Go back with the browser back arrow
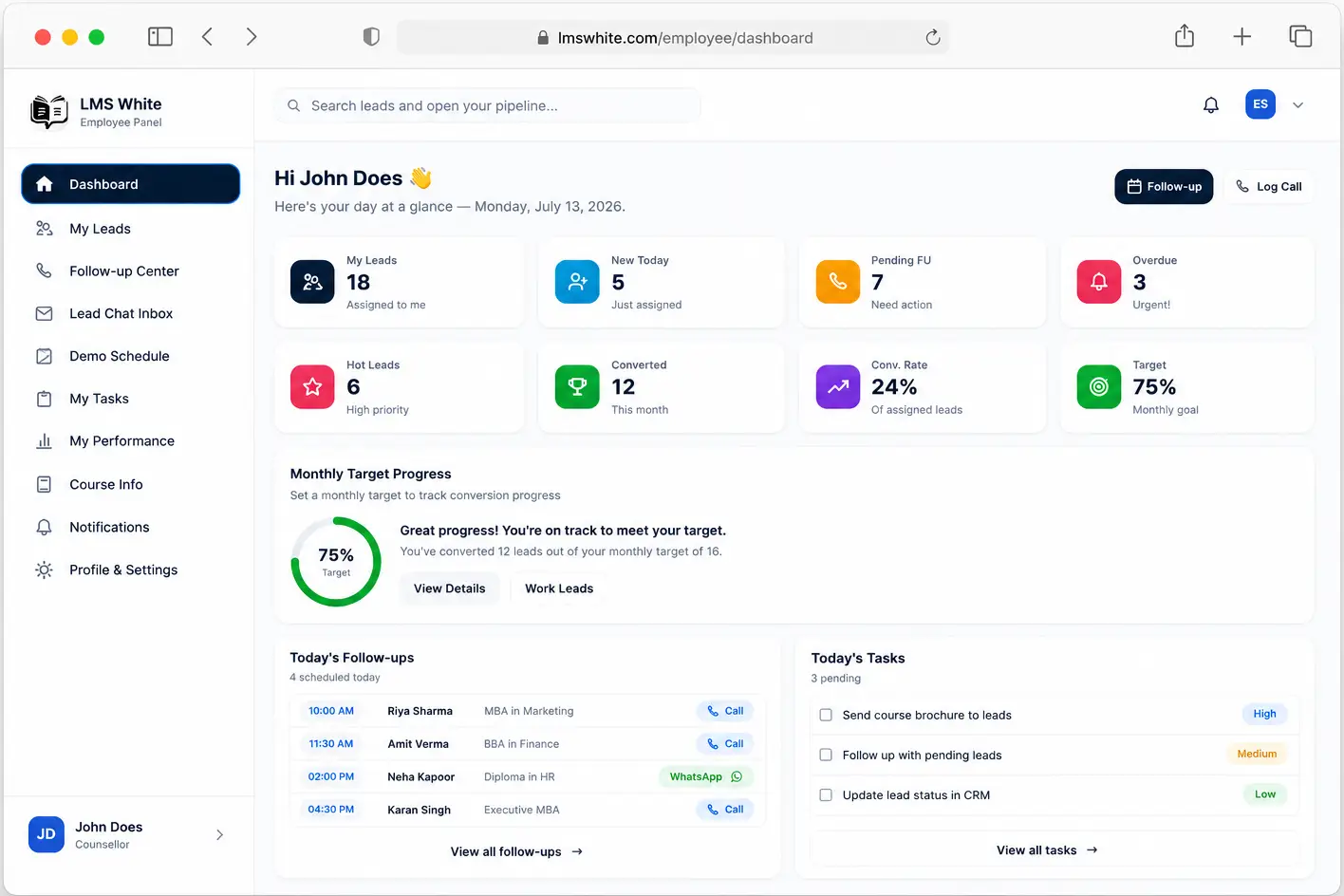Image resolution: width=1344 pixels, height=896 pixels. pyautogui.click(x=207, y=37)
